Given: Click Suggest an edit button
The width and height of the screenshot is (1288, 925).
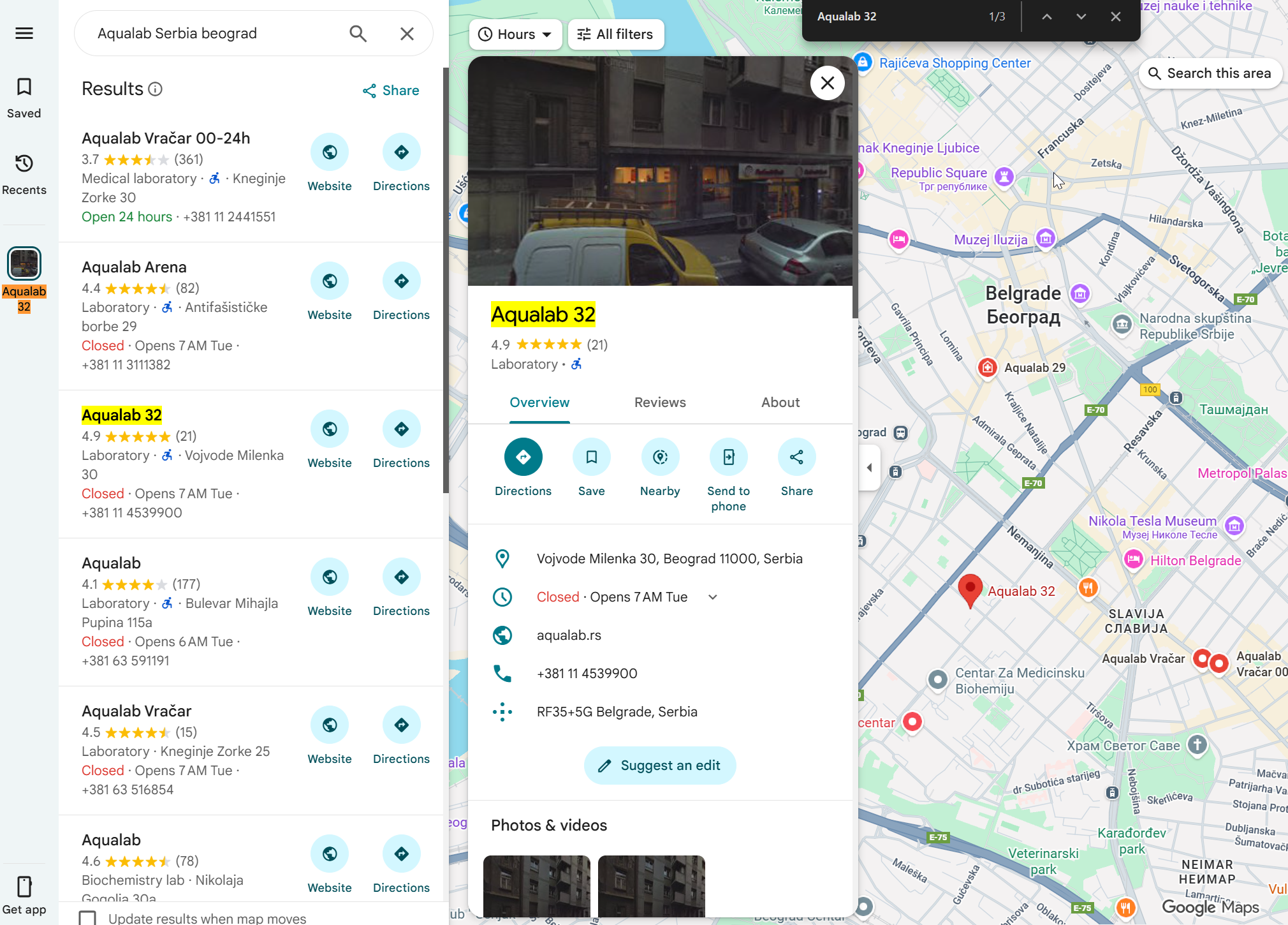Looking at the screenshot, I should pos(660,766).
